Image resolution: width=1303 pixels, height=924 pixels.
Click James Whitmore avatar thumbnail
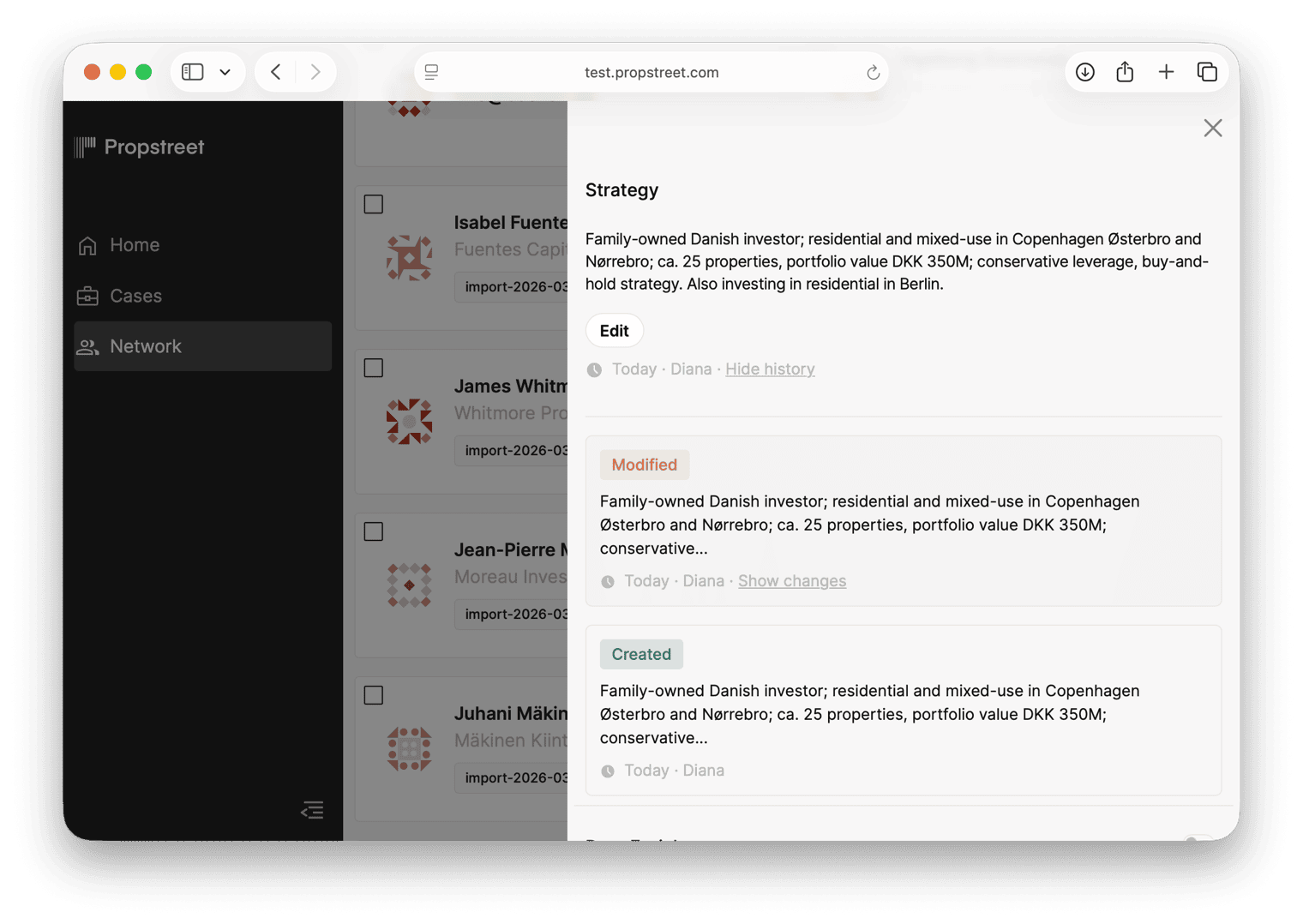(409, 421)
